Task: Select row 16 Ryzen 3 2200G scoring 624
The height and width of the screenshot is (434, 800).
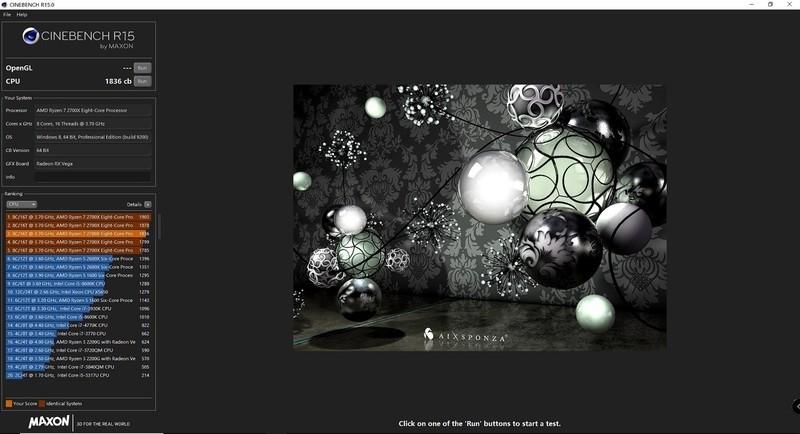Action: 78,342
